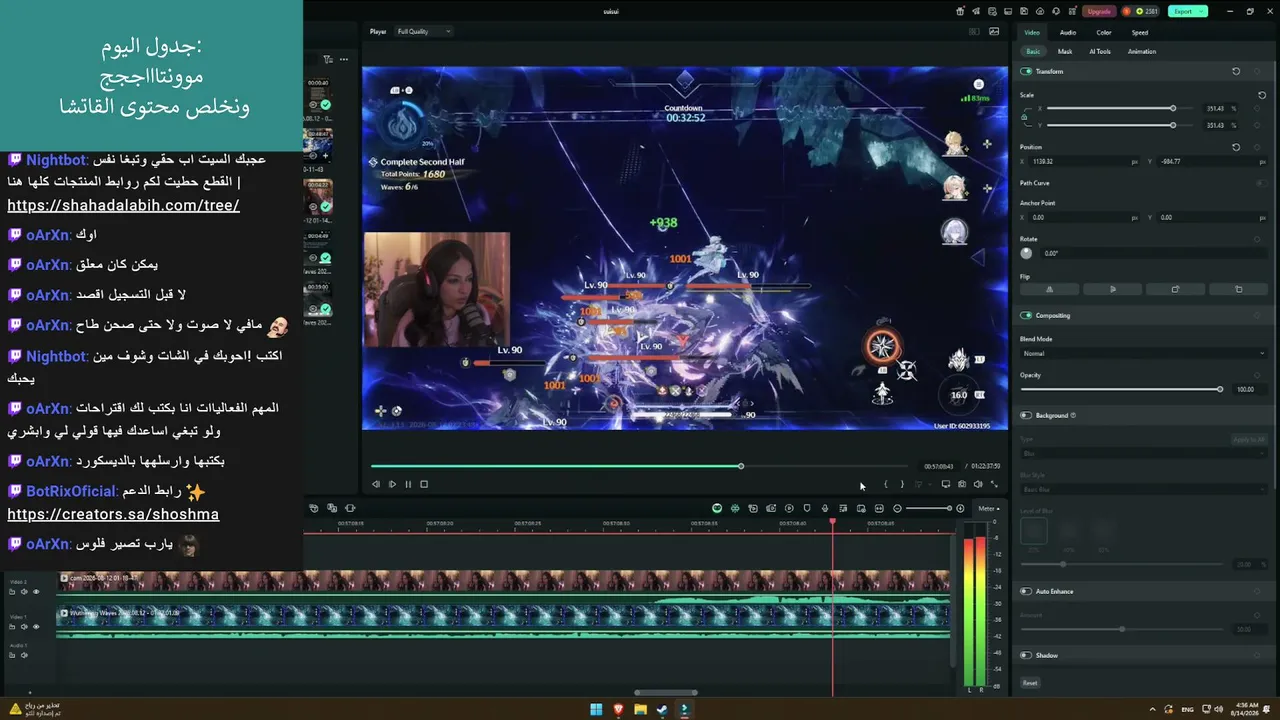Toggle the Transform switch

(1026, 72)
